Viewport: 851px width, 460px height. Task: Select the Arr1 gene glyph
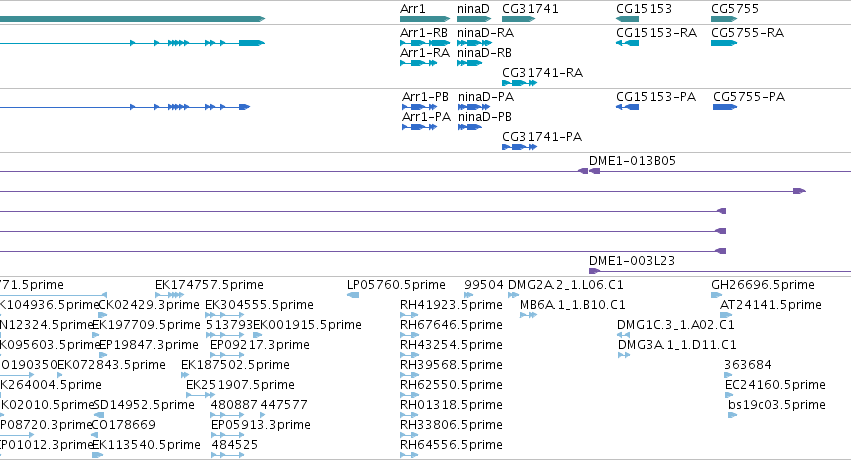pos(425,19)
